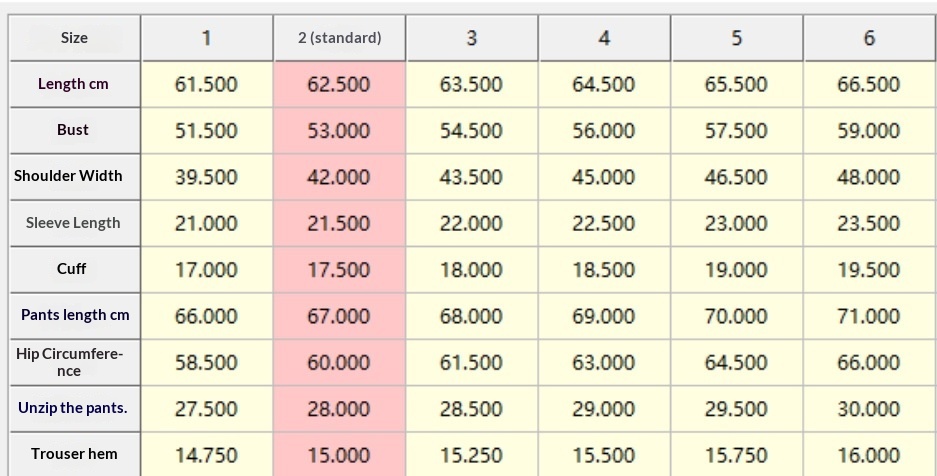
Task: Click the Shoulder Width row label
Action: coord(69,176)
